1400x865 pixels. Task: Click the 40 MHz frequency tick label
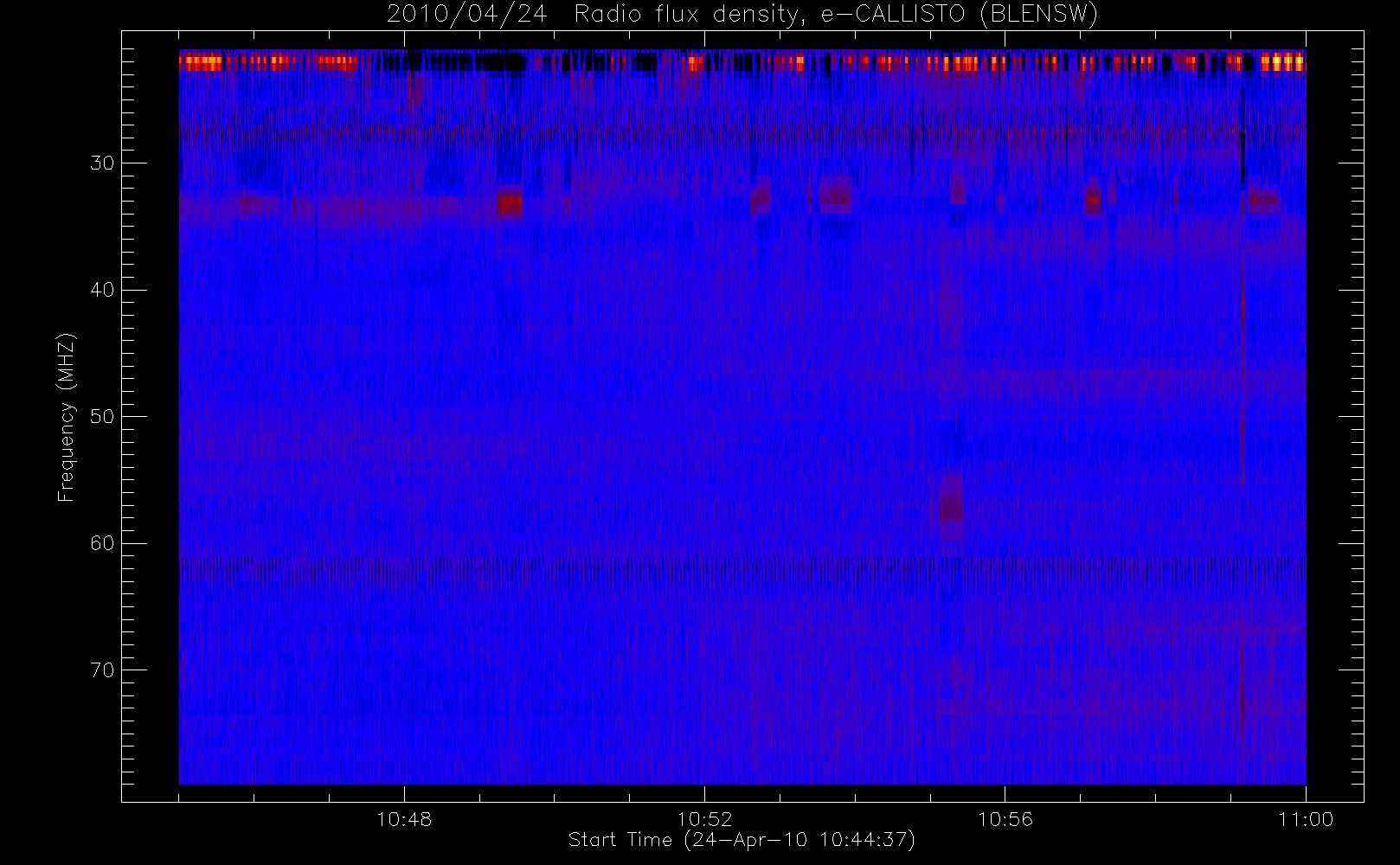pos(102,290)
